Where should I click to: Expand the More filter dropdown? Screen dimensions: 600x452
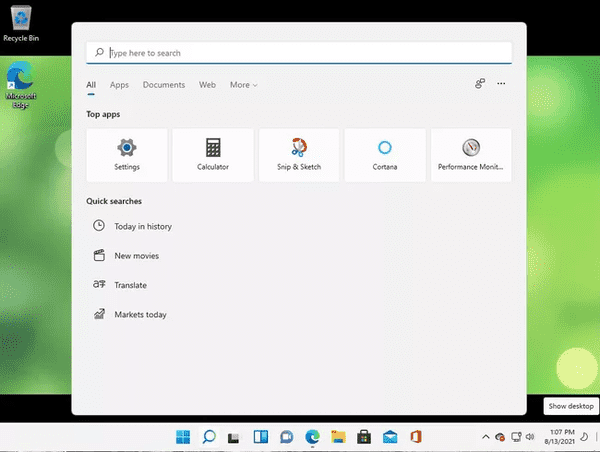243,85
